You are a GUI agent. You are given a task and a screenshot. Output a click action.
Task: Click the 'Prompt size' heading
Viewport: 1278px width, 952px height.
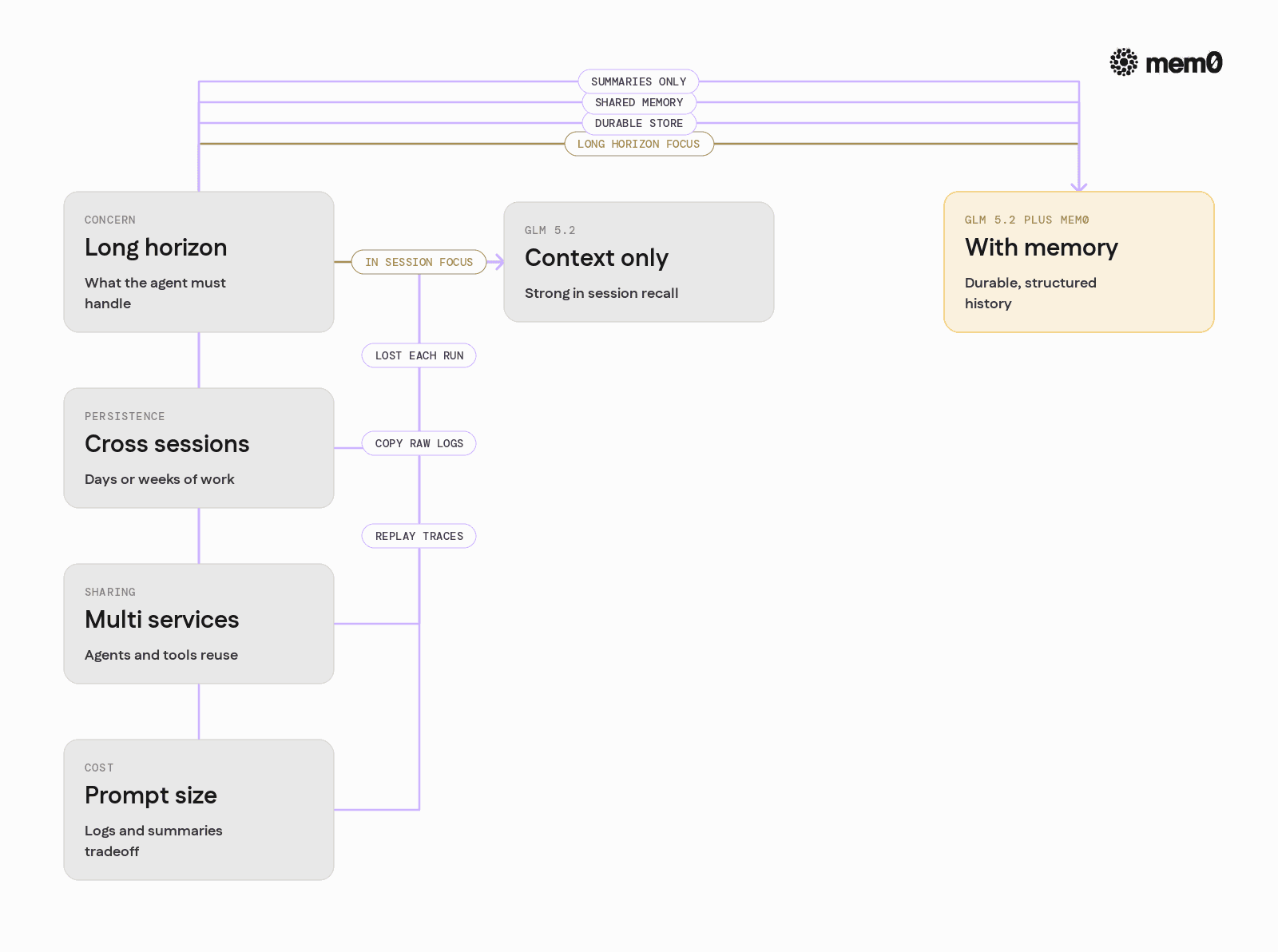[151, 795]
